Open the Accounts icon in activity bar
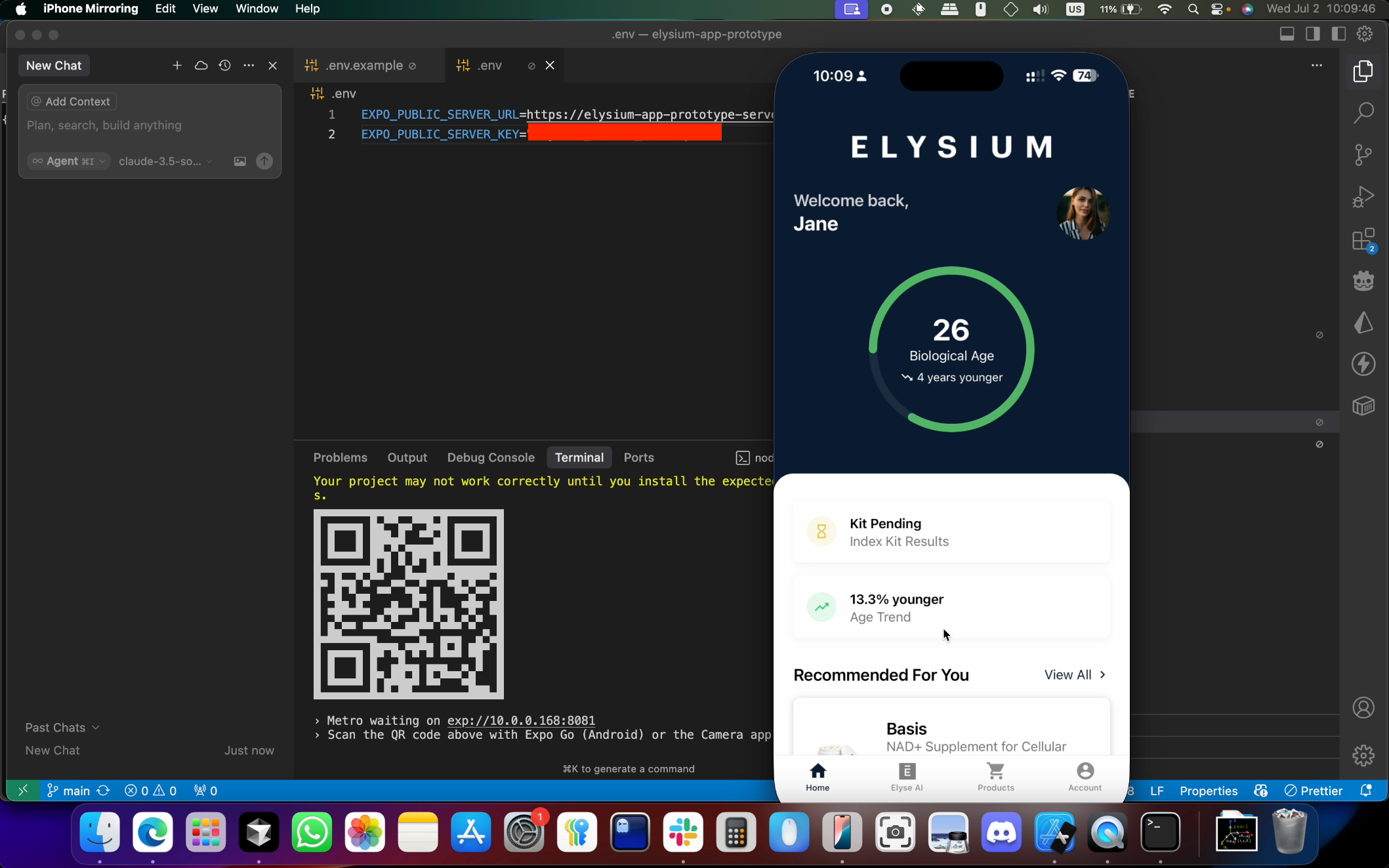 (1363, 708)
